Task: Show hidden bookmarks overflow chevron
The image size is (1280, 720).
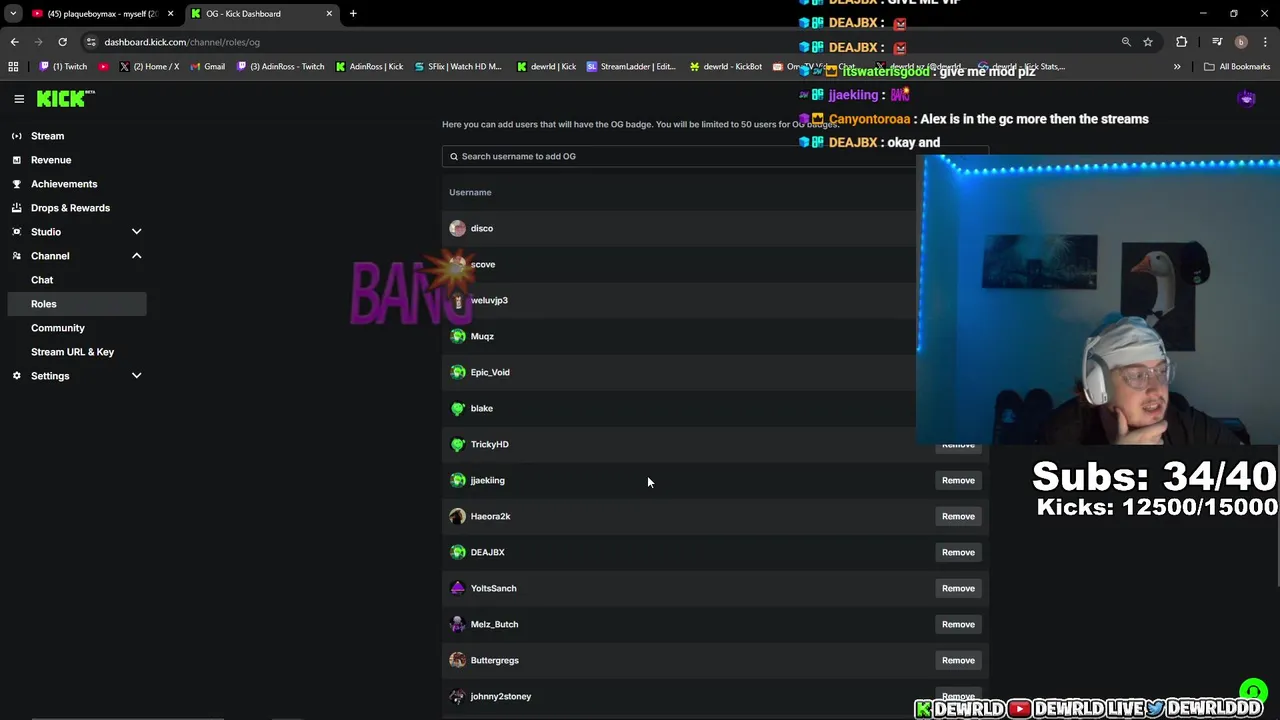Action: [1177, 67]
